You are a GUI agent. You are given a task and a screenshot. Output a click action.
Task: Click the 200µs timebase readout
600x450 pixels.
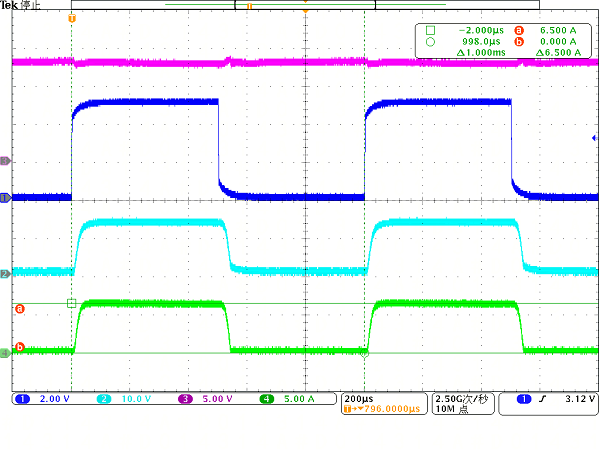359,399
